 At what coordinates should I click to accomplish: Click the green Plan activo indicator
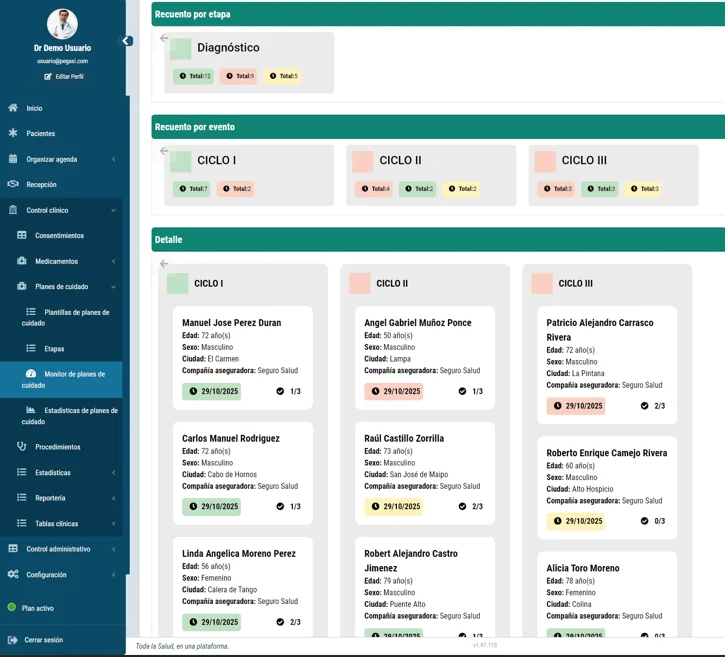click(x=12, y=608)
